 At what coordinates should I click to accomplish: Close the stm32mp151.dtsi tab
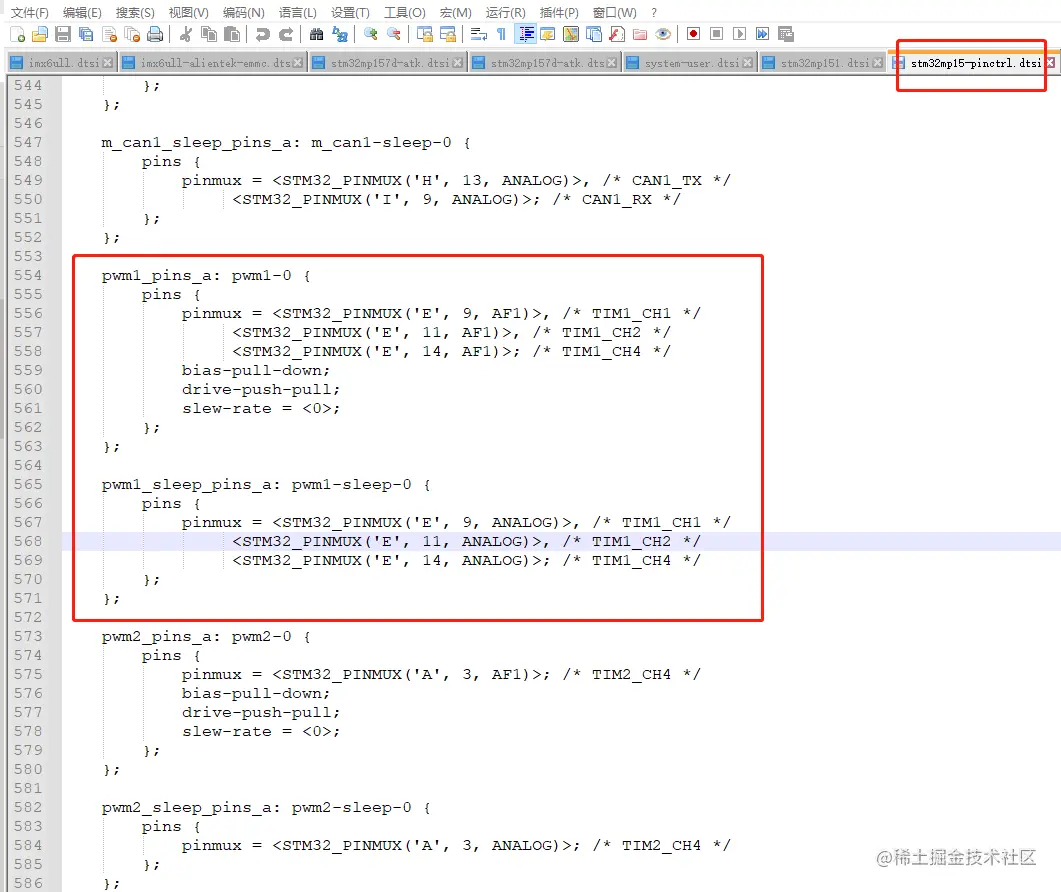coord(878,63)
